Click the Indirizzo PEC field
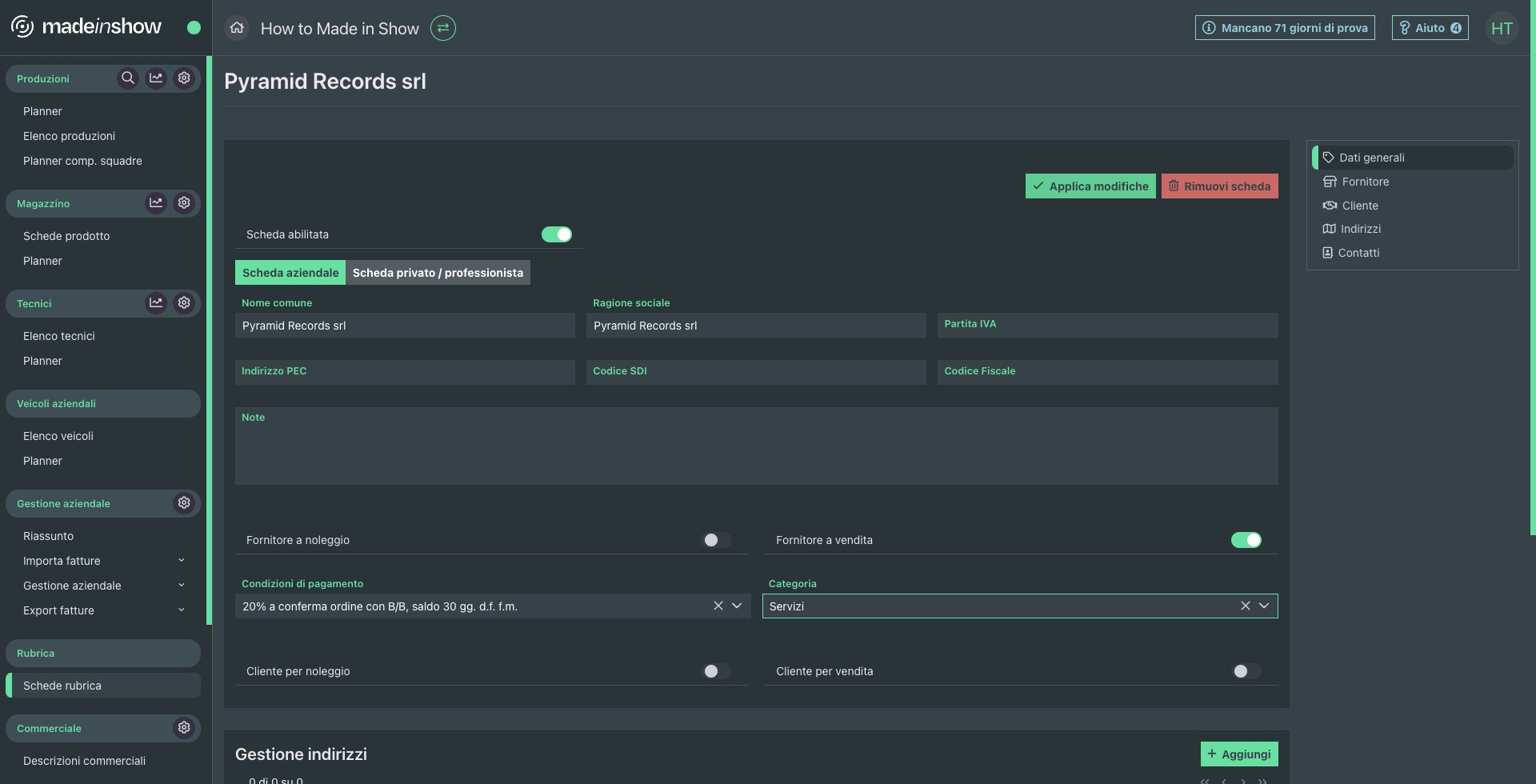Screen dimensions: 1536x784 coord(405,372)
